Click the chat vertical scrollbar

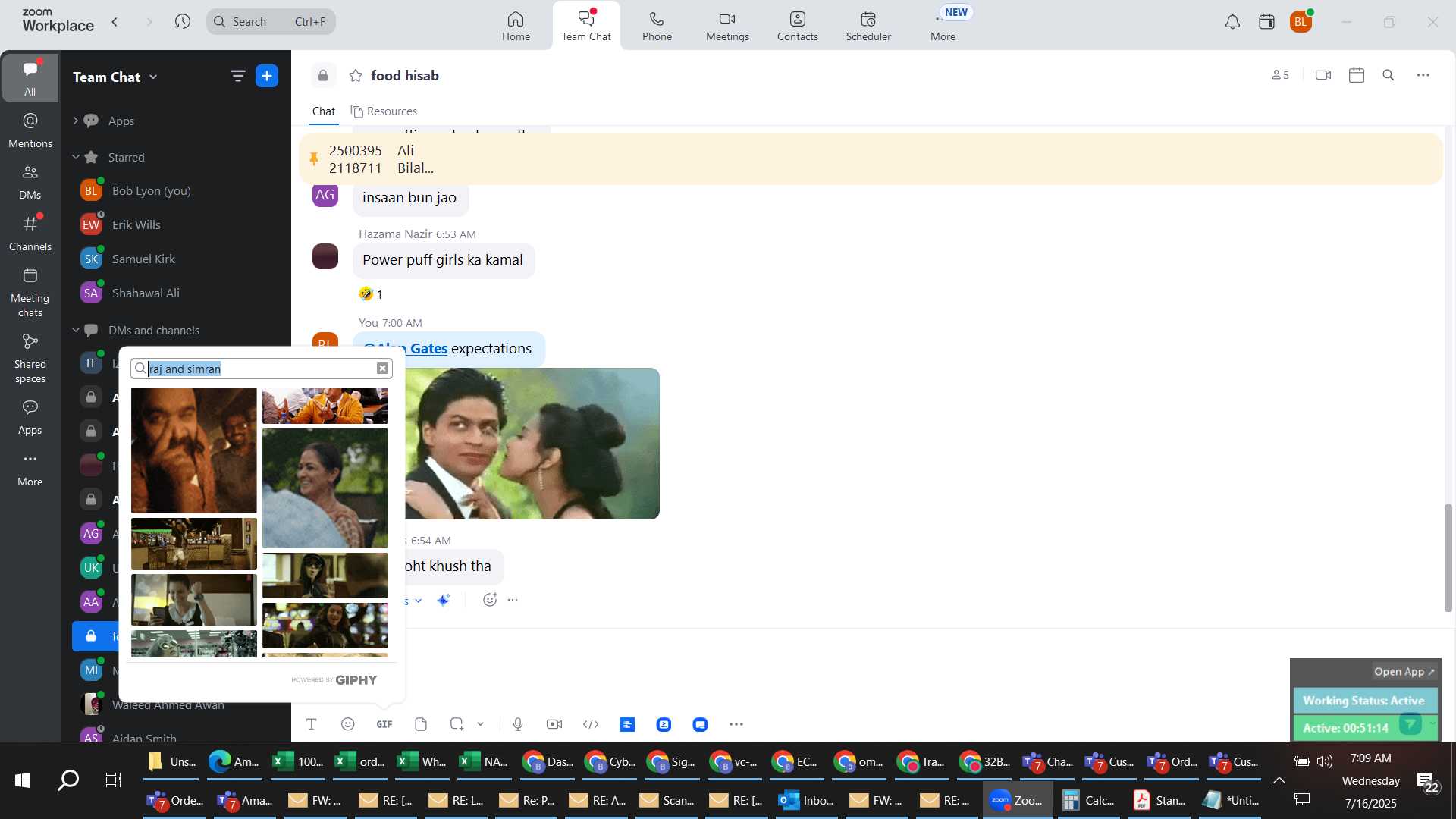(1448, 557)
